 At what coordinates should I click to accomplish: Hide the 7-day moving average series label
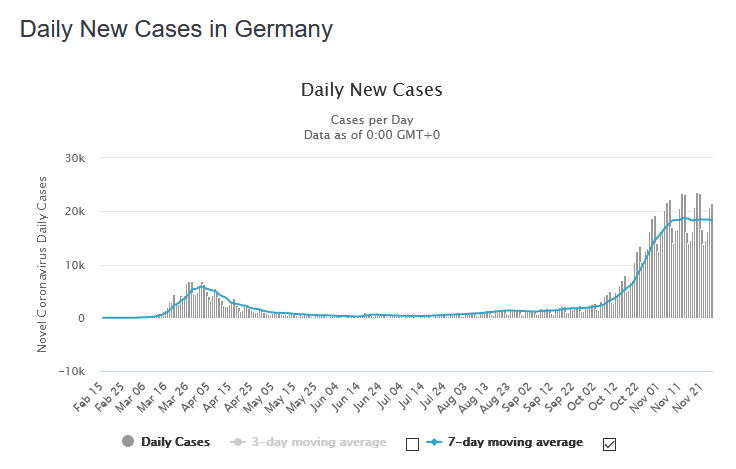pyautogui.click(x=515, y=442)
